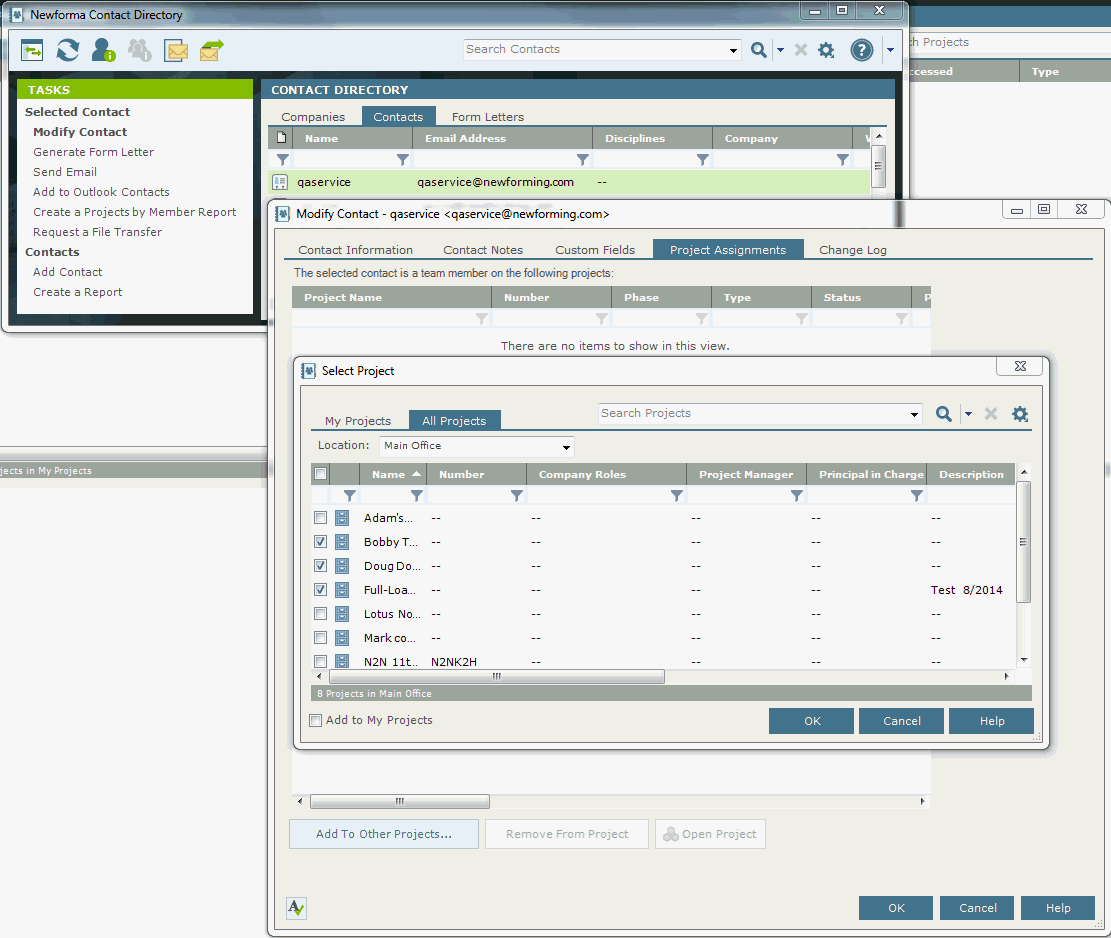Enable Add to My Projects checkbox
The height and width of the screenshot is (938, 1111).
pyautogui.click(x=316, y=721)
